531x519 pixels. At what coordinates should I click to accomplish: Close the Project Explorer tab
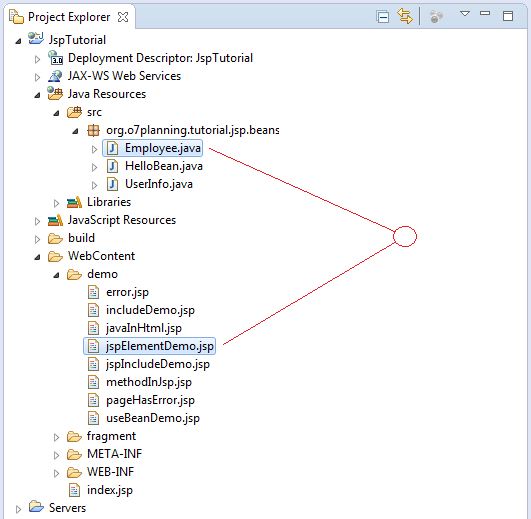(x=123, y=17)
